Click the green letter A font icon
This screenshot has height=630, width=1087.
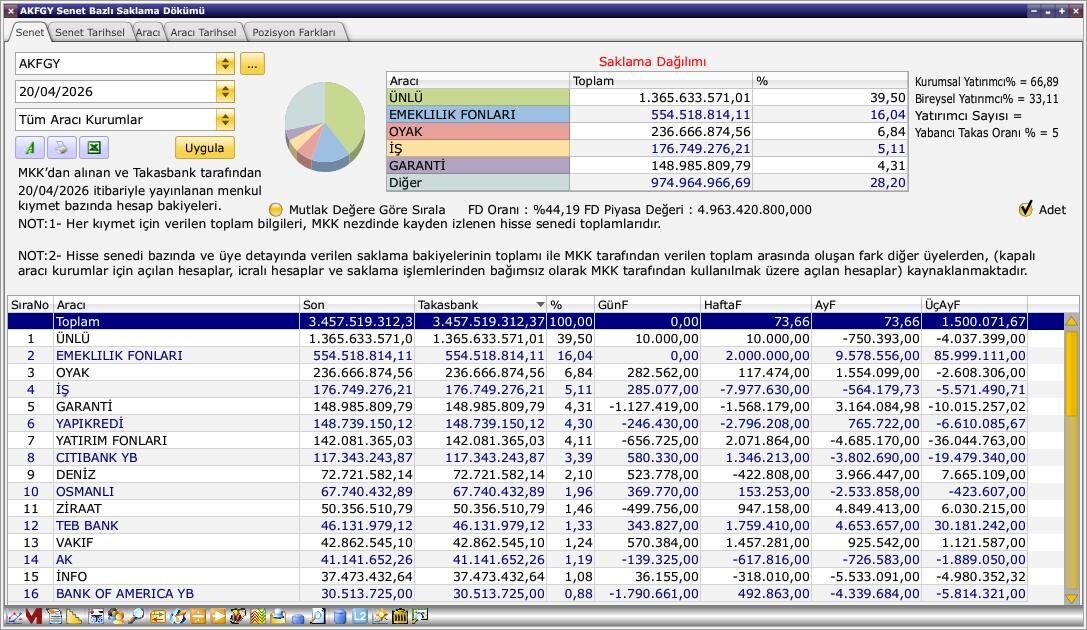point(30,148)
